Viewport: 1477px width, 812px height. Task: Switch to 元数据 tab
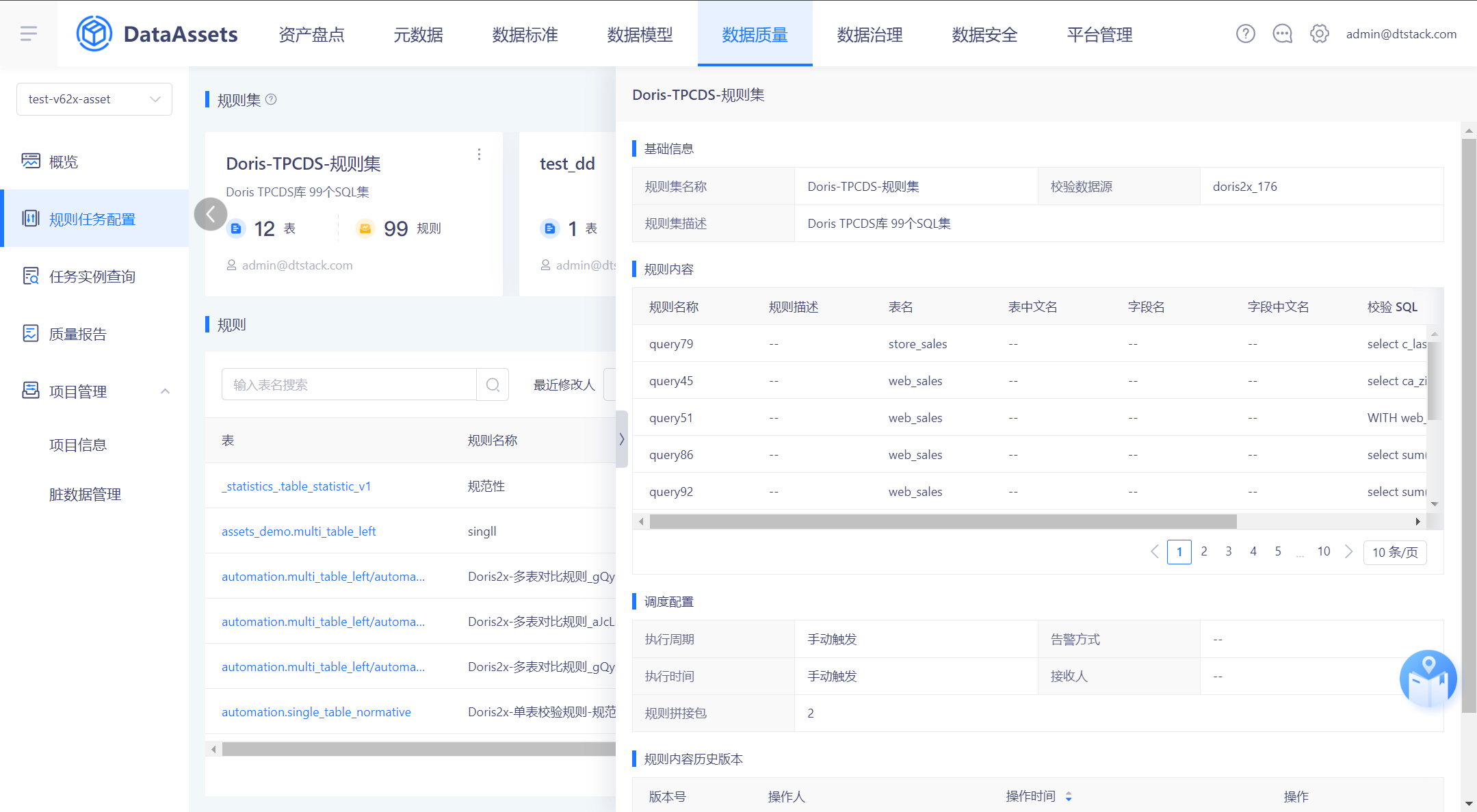click(x=418, y=34)
